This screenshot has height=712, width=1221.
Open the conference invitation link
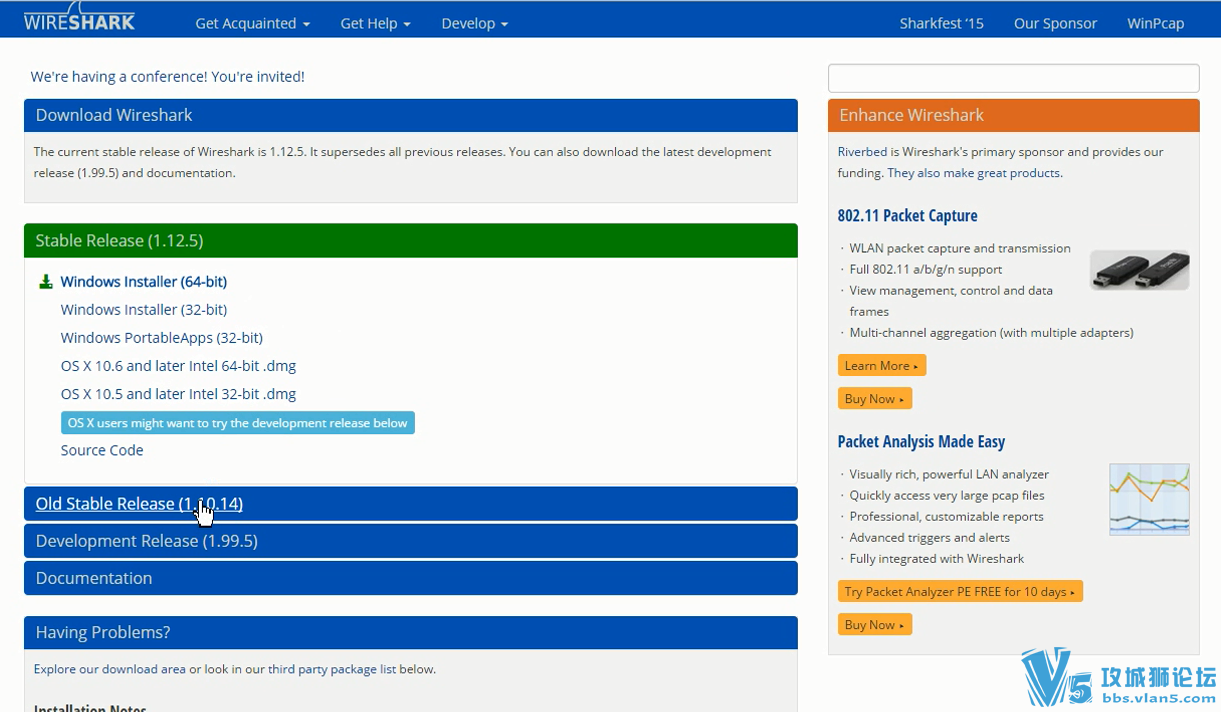pyautogui.click(x=167, y=76)
